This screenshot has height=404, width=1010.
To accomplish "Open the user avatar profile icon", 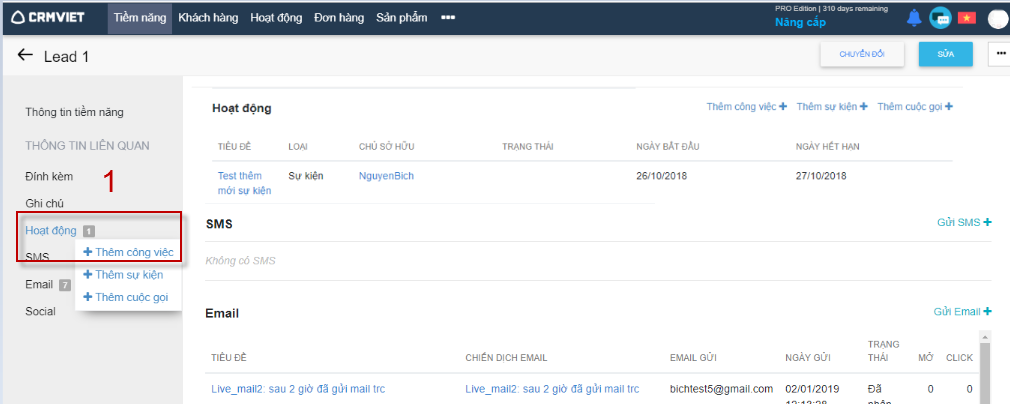I will (x=997, y=19).
